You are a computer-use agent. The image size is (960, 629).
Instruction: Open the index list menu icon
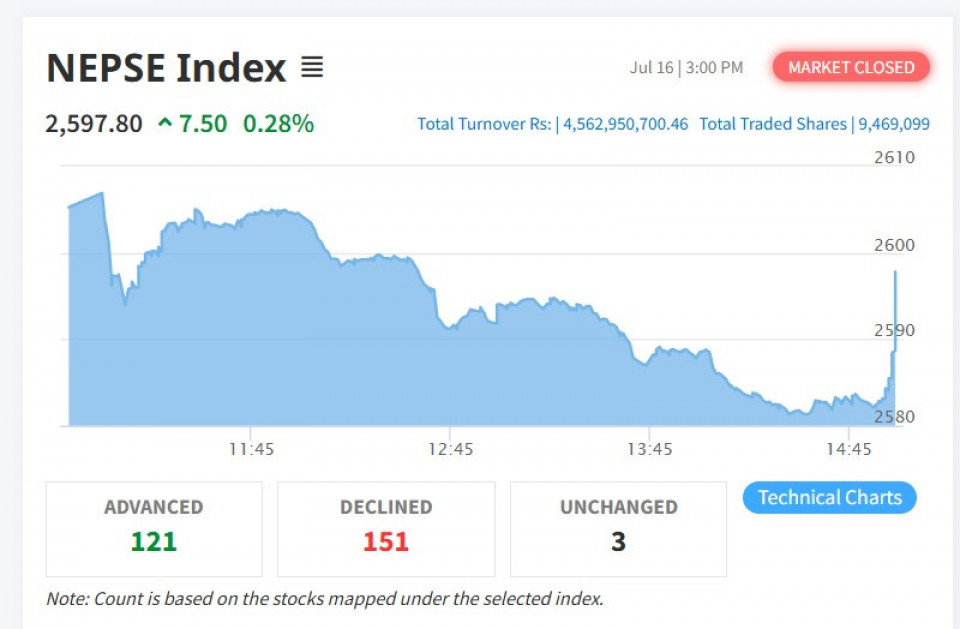[312, 67]
